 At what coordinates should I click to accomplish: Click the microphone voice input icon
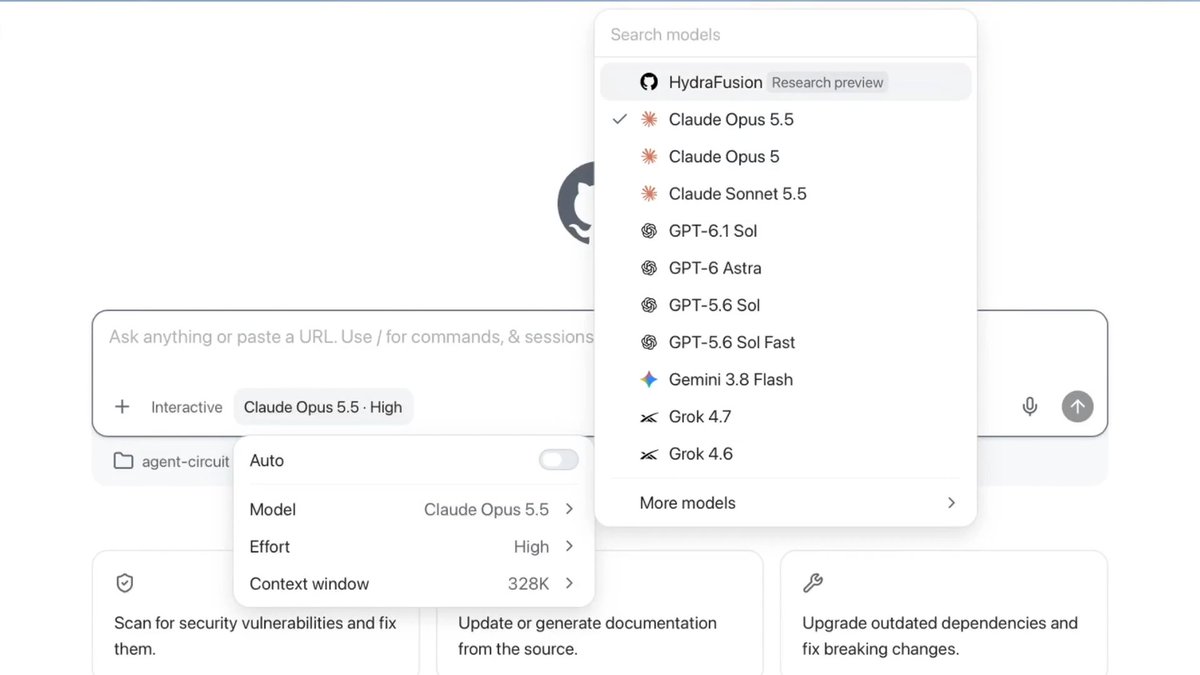[1030, 407]
